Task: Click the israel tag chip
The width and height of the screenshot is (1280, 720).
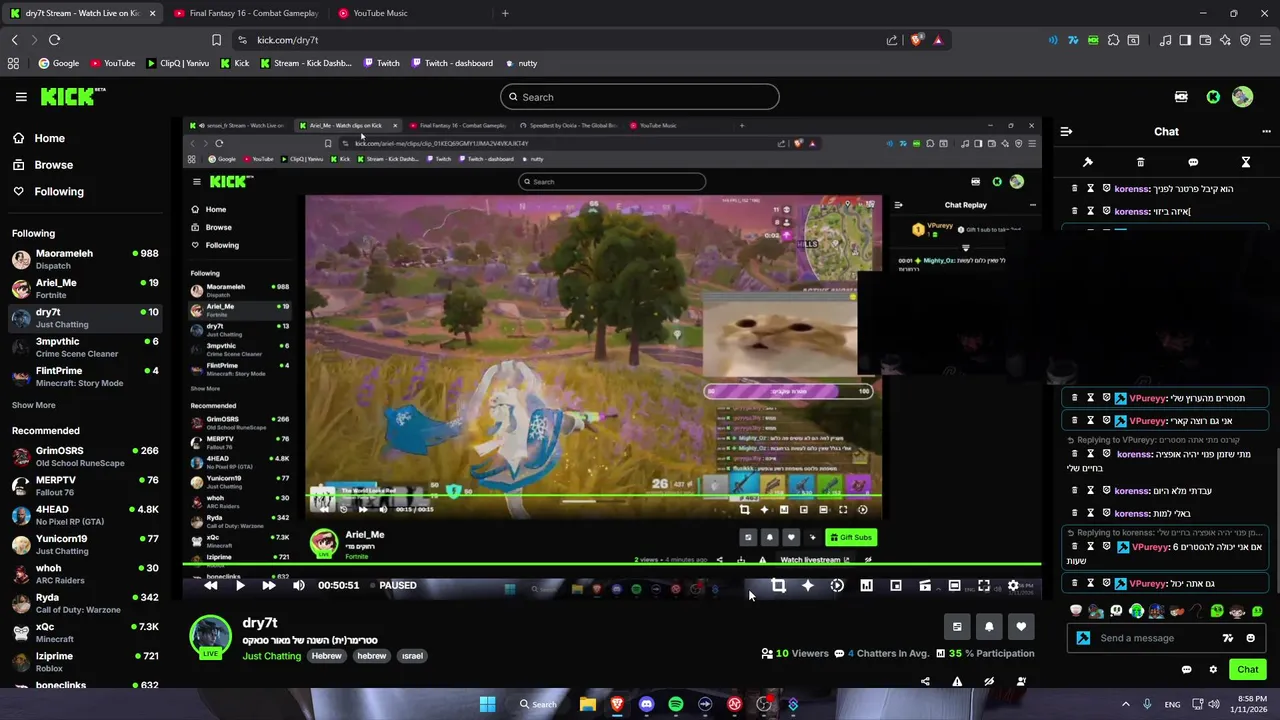Action: point(412,656)
